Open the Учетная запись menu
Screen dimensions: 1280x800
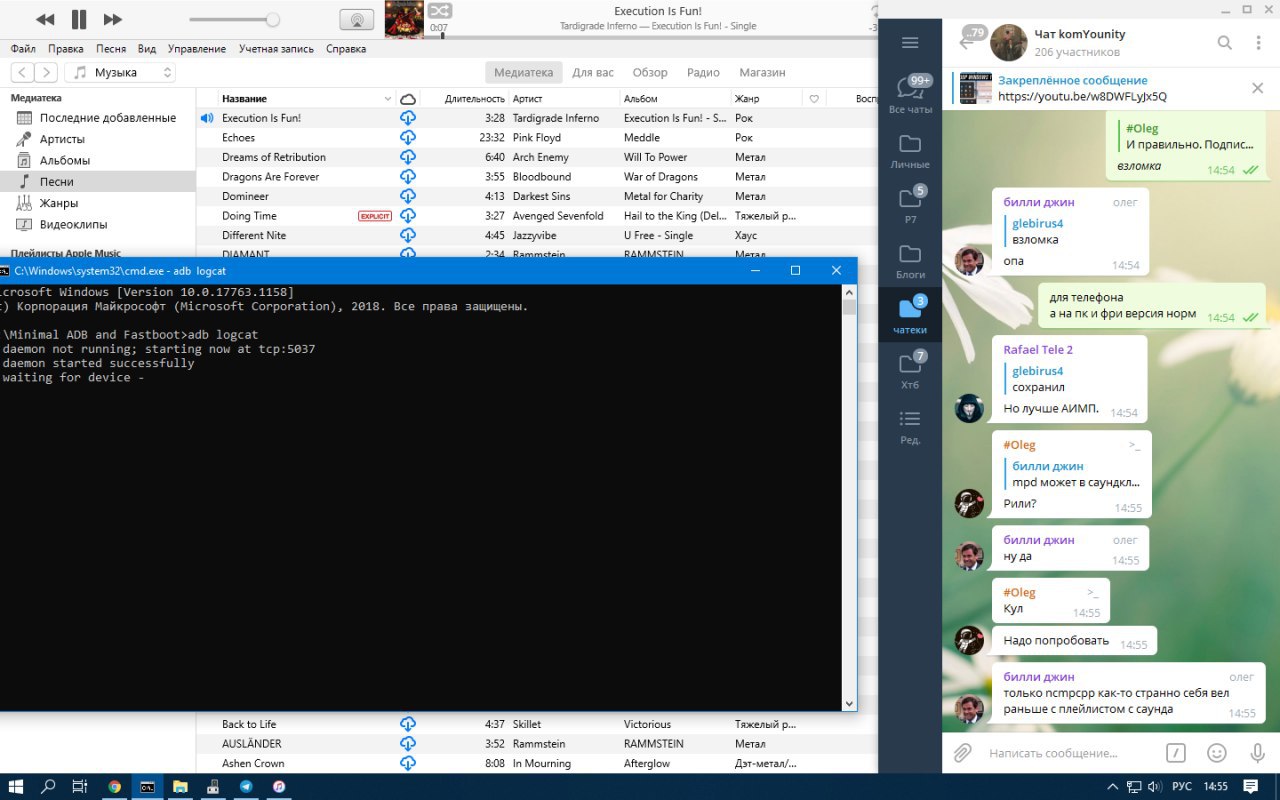pos(277,48)
